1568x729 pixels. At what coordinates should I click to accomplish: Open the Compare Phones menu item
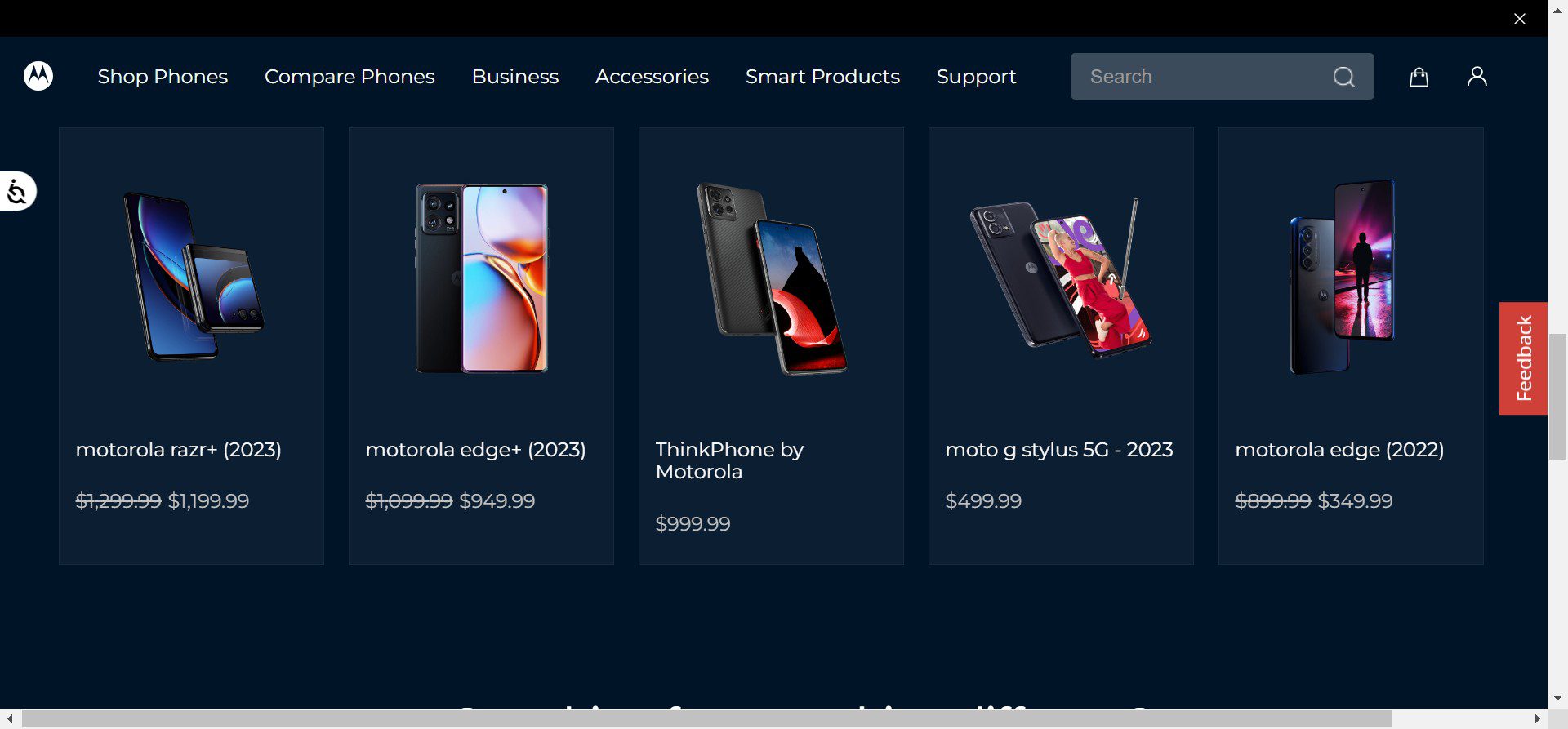pos(350,76)
